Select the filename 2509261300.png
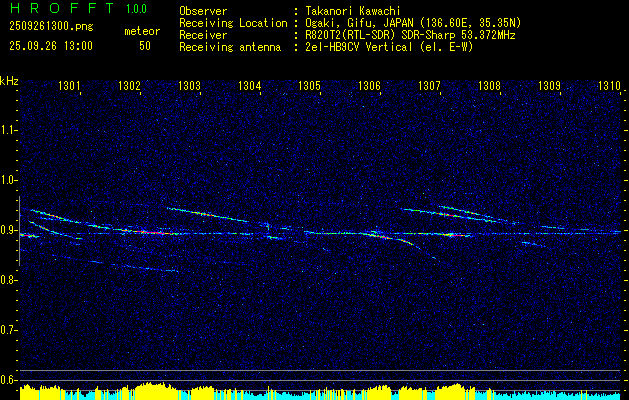This screenshot has width=629, height=400. coord(51,26)
